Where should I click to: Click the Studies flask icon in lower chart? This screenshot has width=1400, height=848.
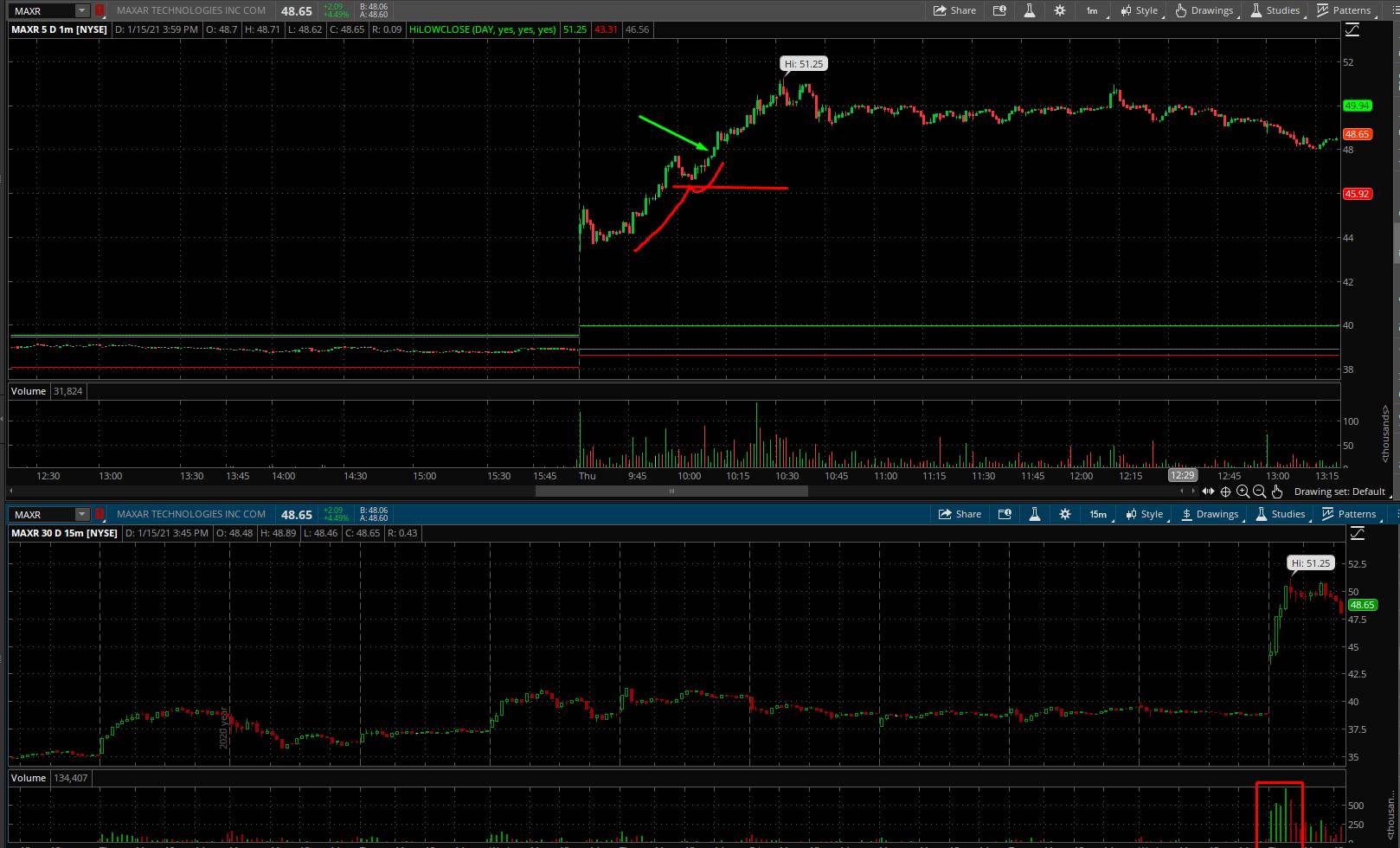[1034, 514]
